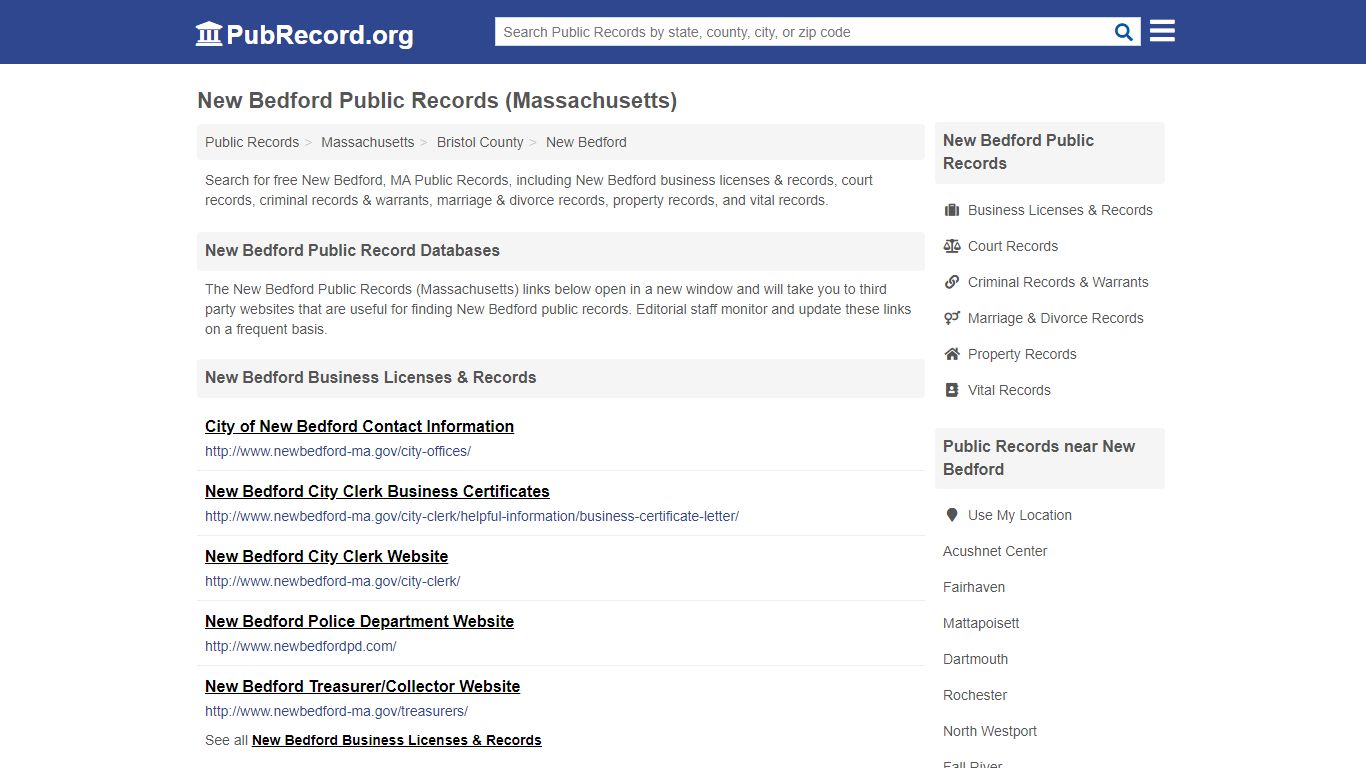Open Business Licenses & Records sidebar link
Viewport: 1366px width, 768px height.
[x=1060, y=210]
